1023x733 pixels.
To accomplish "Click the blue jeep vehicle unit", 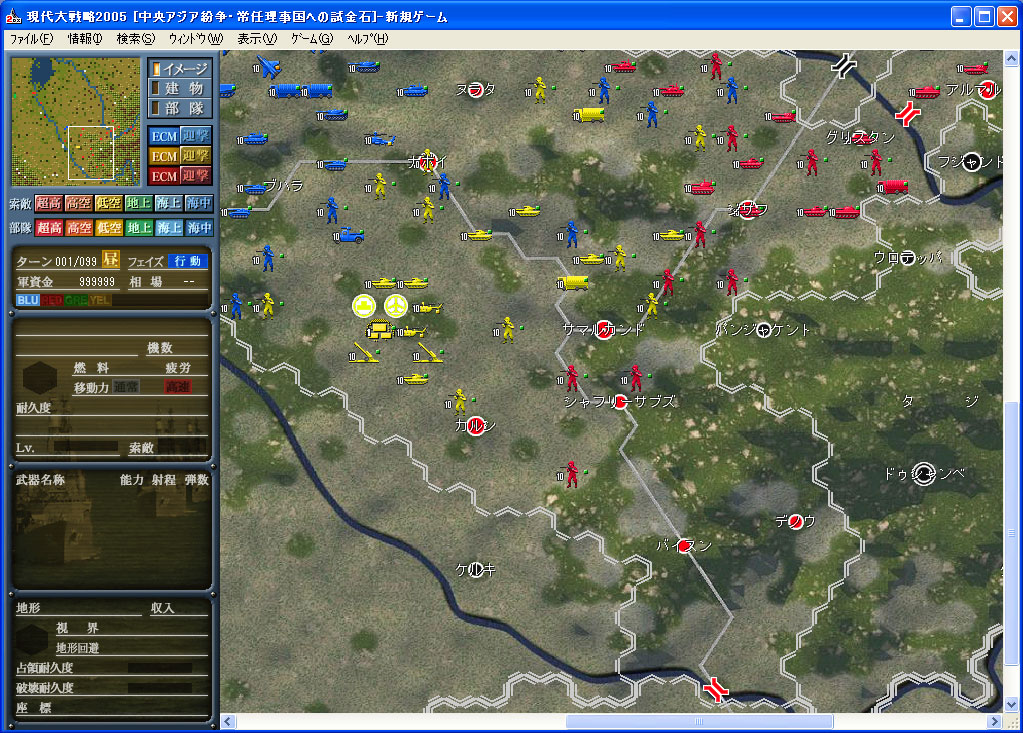I will (x=350, y=236).
